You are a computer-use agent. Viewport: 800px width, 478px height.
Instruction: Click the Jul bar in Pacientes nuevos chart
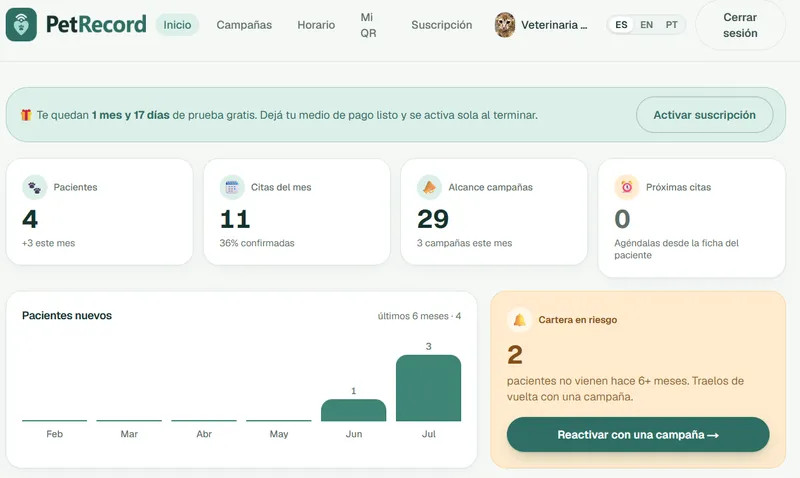click(428, 388)
